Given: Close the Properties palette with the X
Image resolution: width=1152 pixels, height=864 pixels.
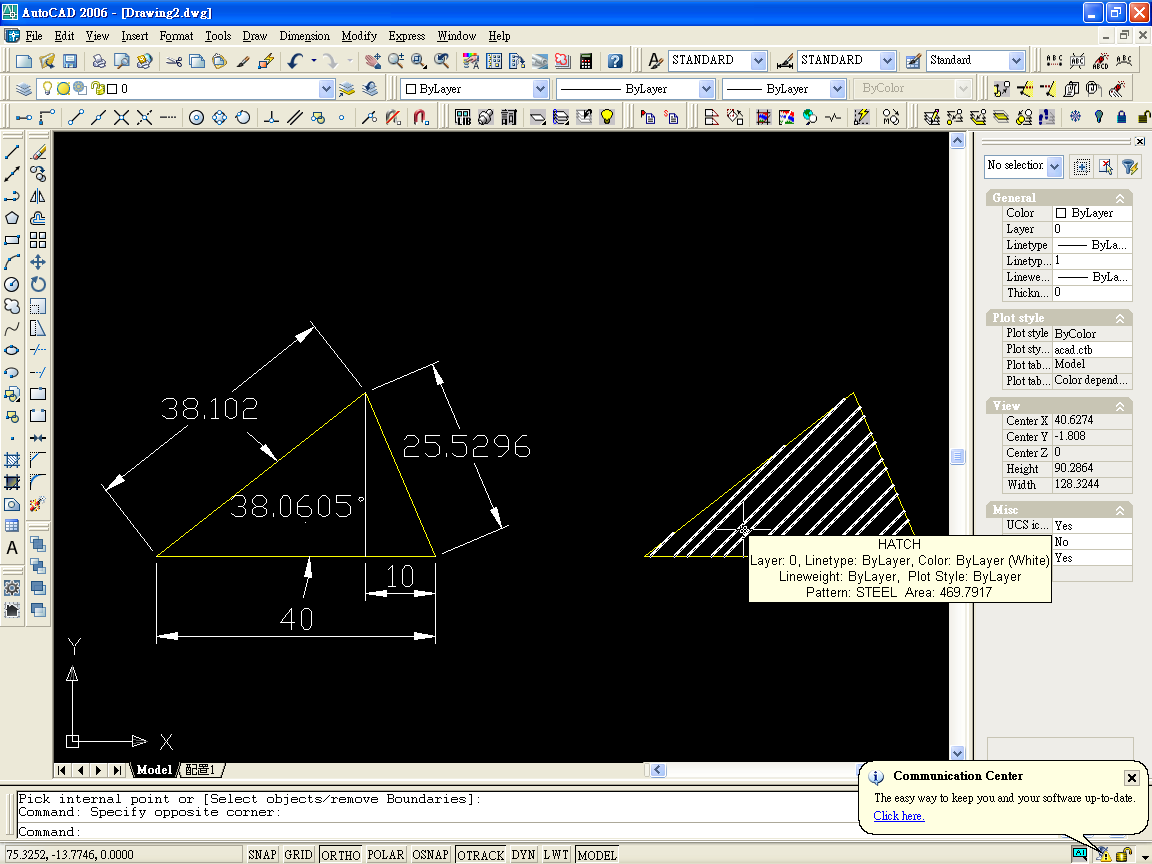Looking at the screenshot, I should click(x=1140, y=141).
